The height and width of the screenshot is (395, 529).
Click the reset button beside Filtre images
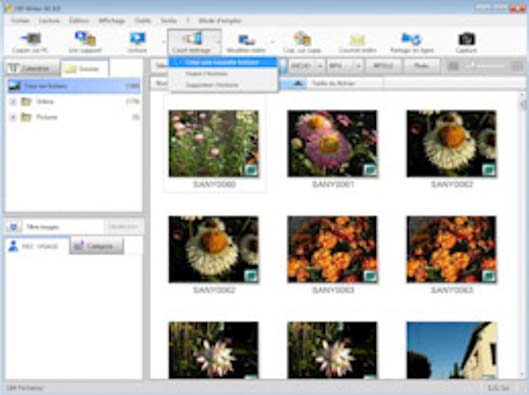tap(124, 227)
